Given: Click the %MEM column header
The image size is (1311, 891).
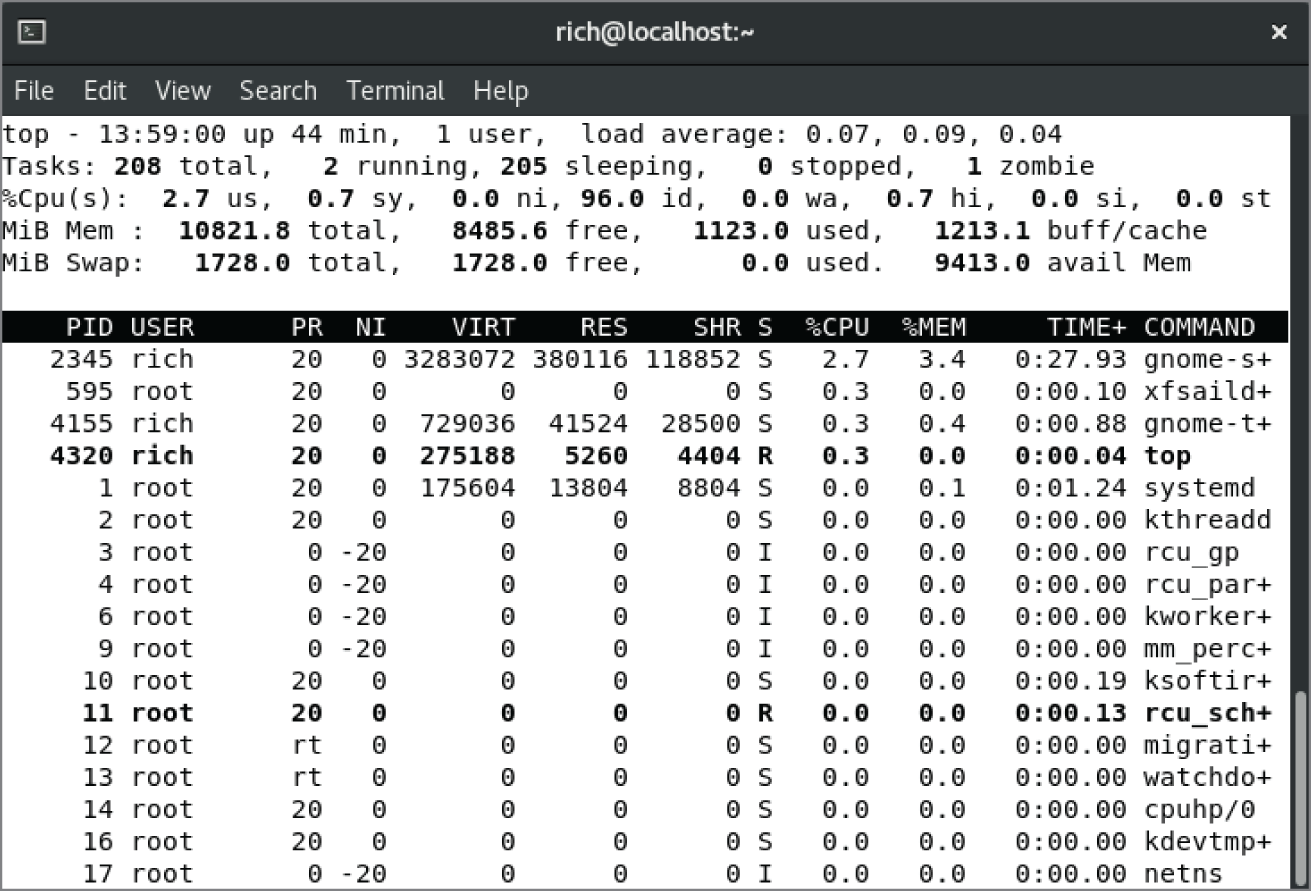Looking at the screenshot, I should tap(934, 327).
